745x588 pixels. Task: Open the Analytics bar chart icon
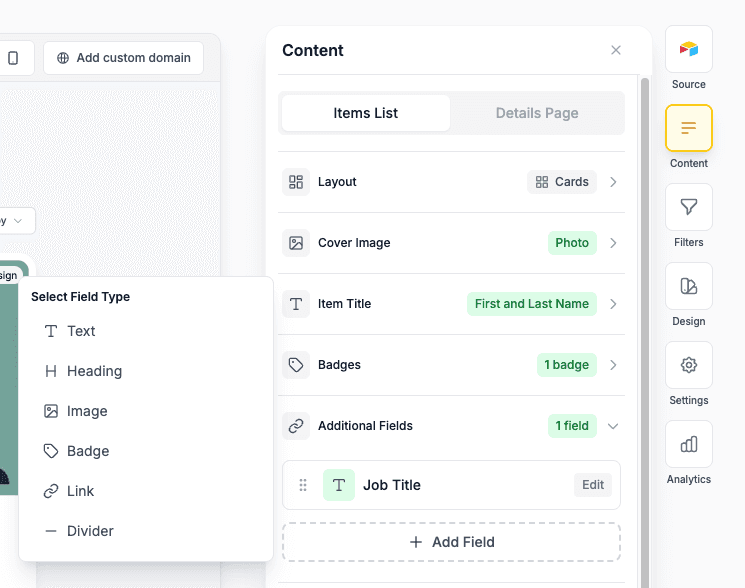688,444
